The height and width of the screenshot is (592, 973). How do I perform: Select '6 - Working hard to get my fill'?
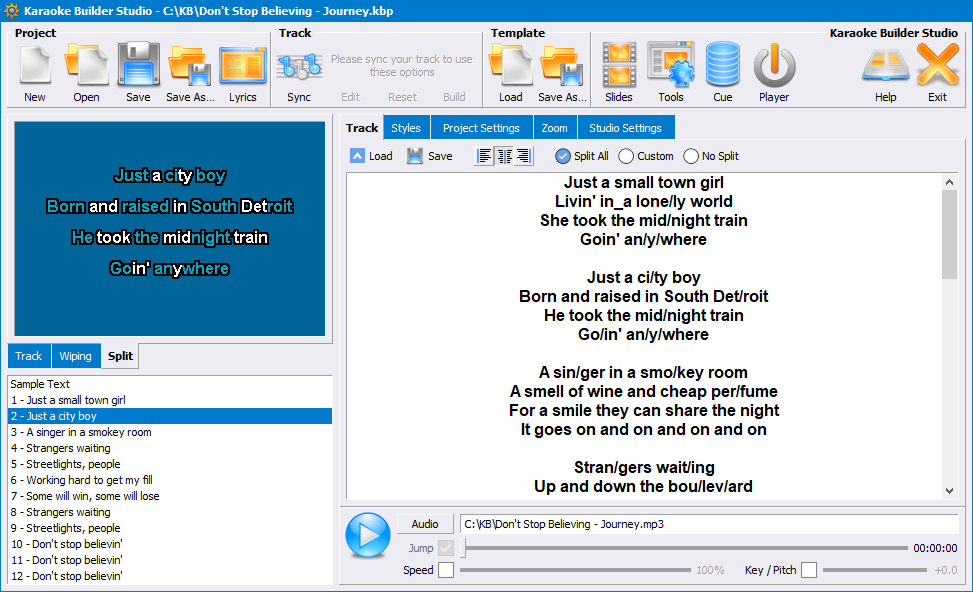pos(169,480)
